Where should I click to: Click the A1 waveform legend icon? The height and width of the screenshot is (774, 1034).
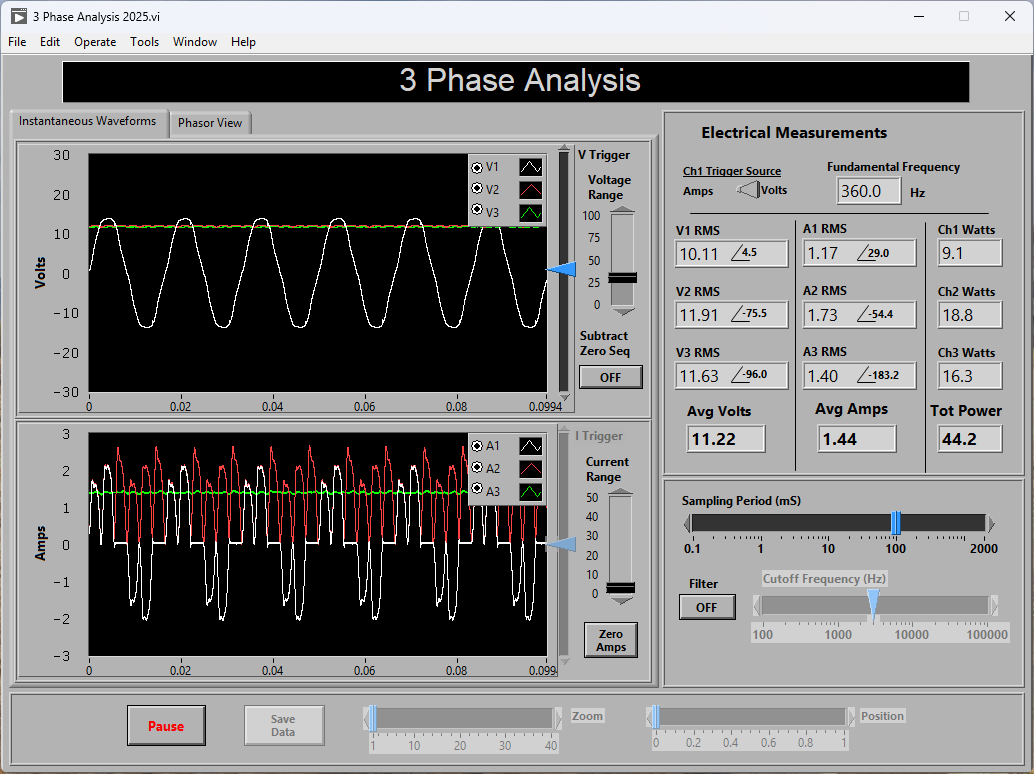tap(531, 446)
